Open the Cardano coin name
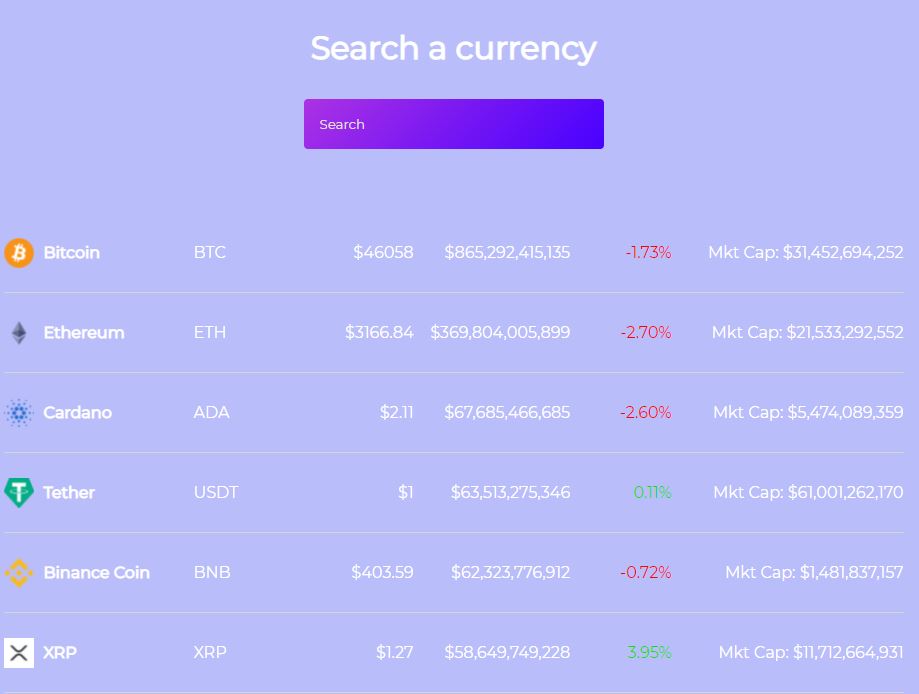 pos(77,413)
